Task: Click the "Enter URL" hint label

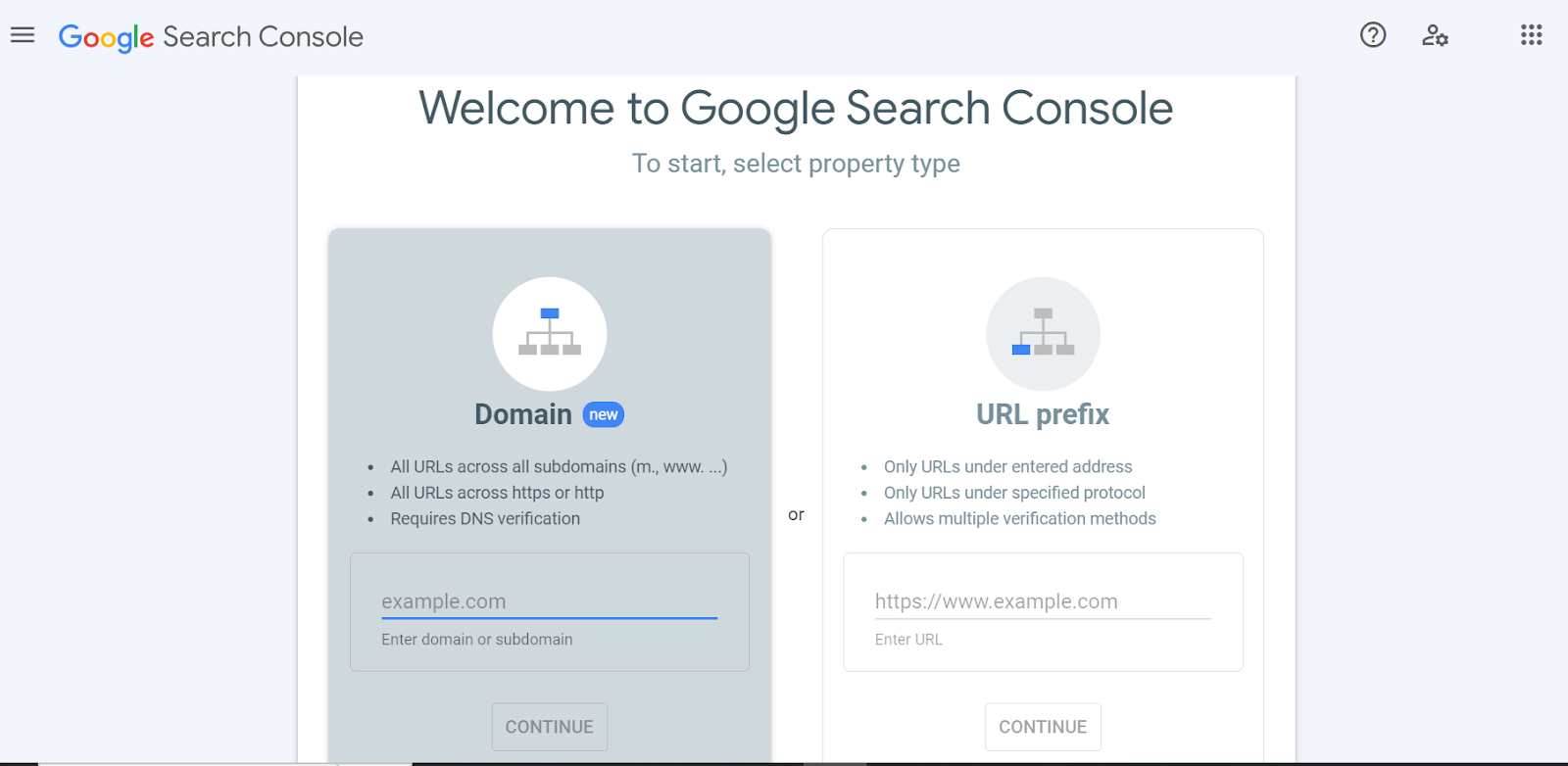Action: pyautogui.click(x=908, y=639)
